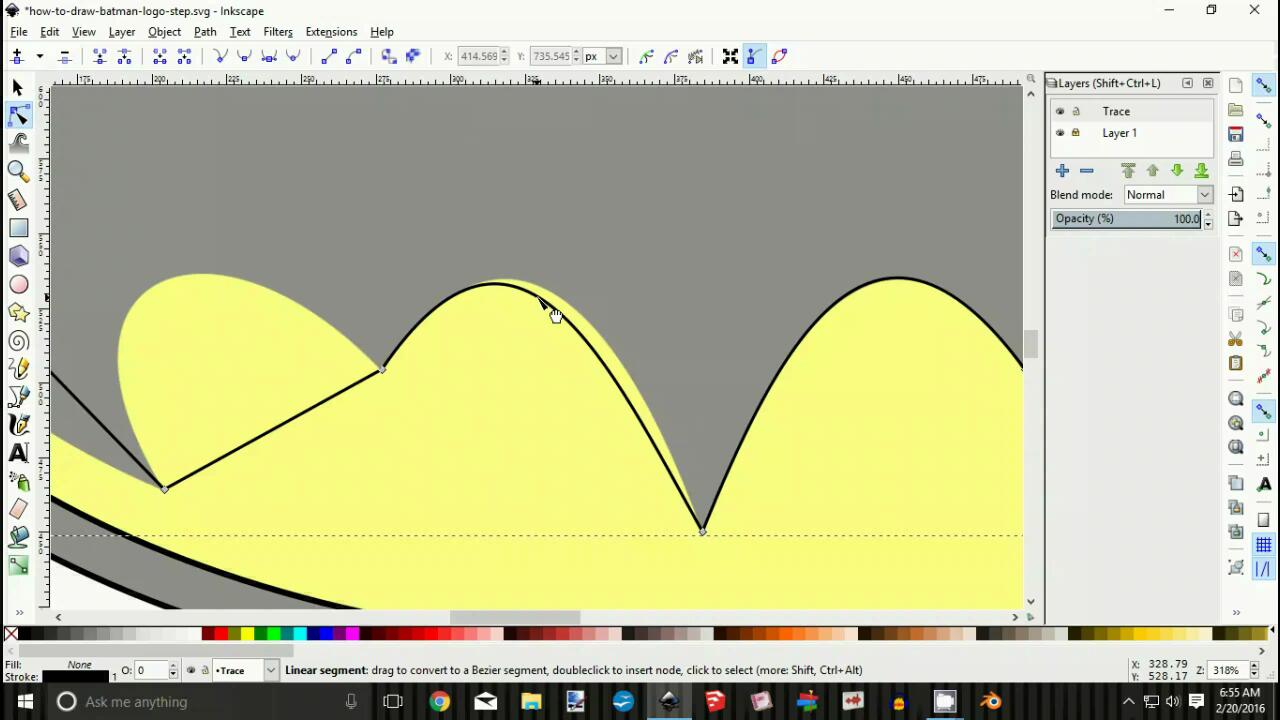
Task: Select the Text tool
Action: tap(18, 453)
